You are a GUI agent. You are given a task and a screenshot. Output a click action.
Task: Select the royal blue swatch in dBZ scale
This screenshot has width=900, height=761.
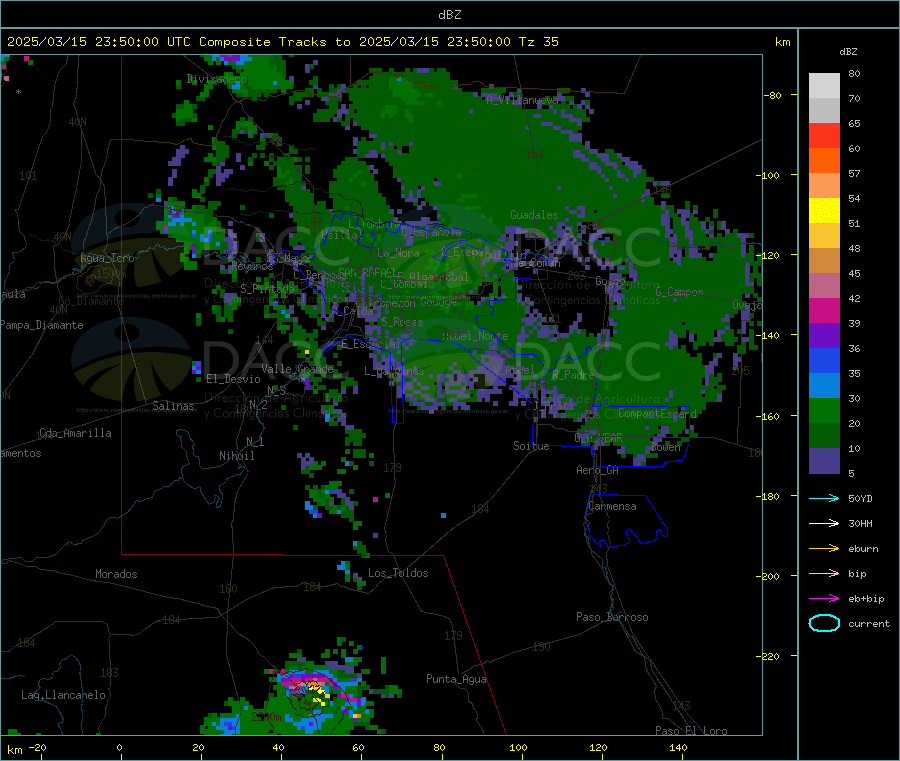(824, 360)
